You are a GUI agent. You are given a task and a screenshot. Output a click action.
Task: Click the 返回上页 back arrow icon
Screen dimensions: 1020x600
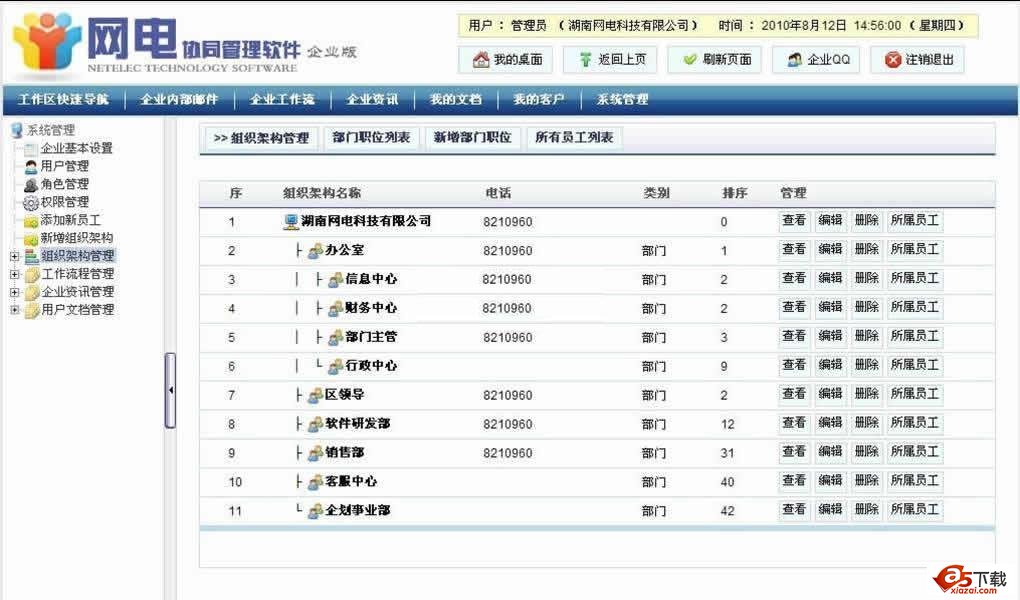[585, 60]
